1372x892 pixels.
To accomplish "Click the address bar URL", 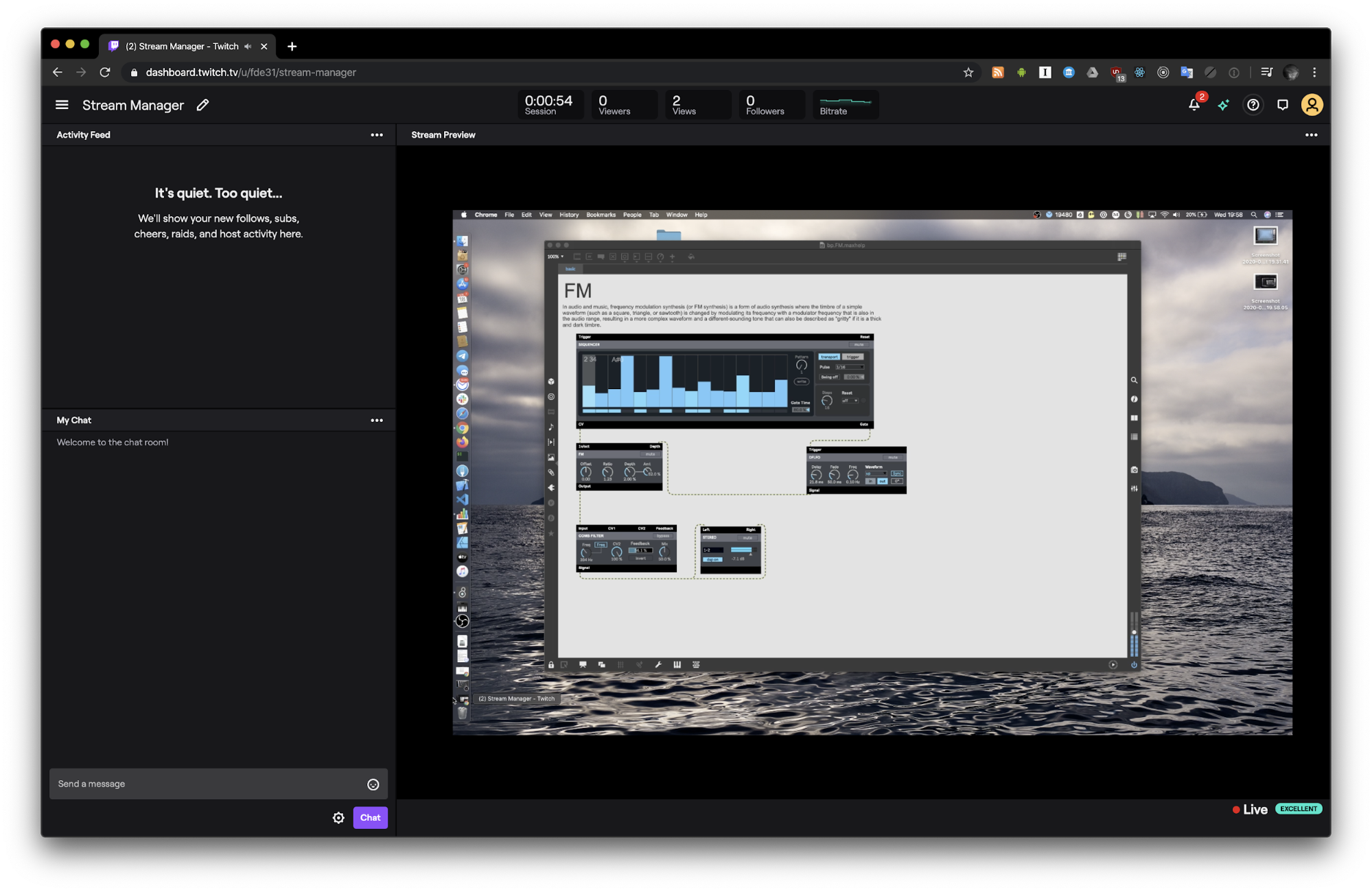I will click(x=251, y=72).
